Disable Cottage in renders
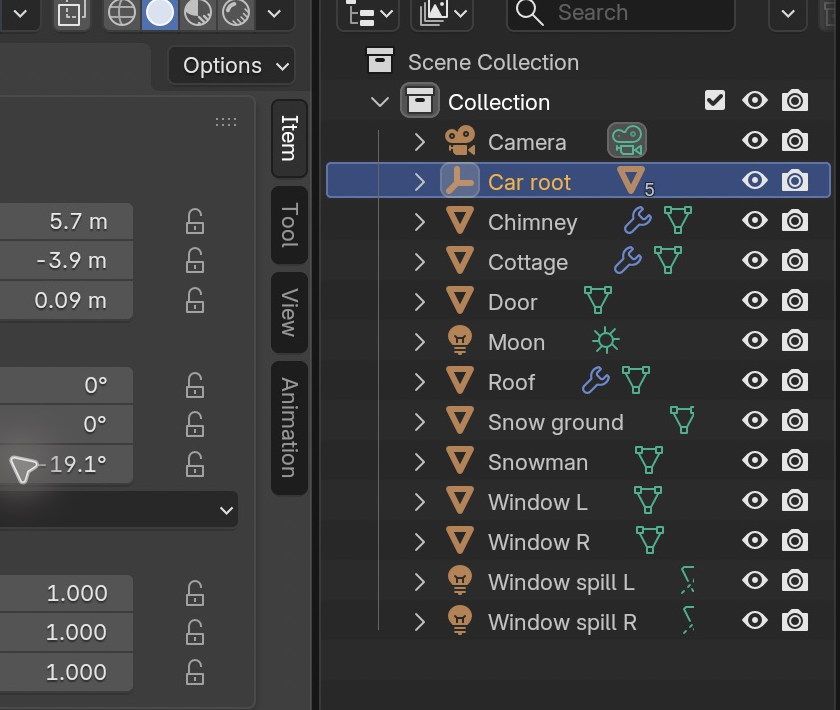Image resolution: width=840 pixels, height=710 pixels. [x=794, y=261]
